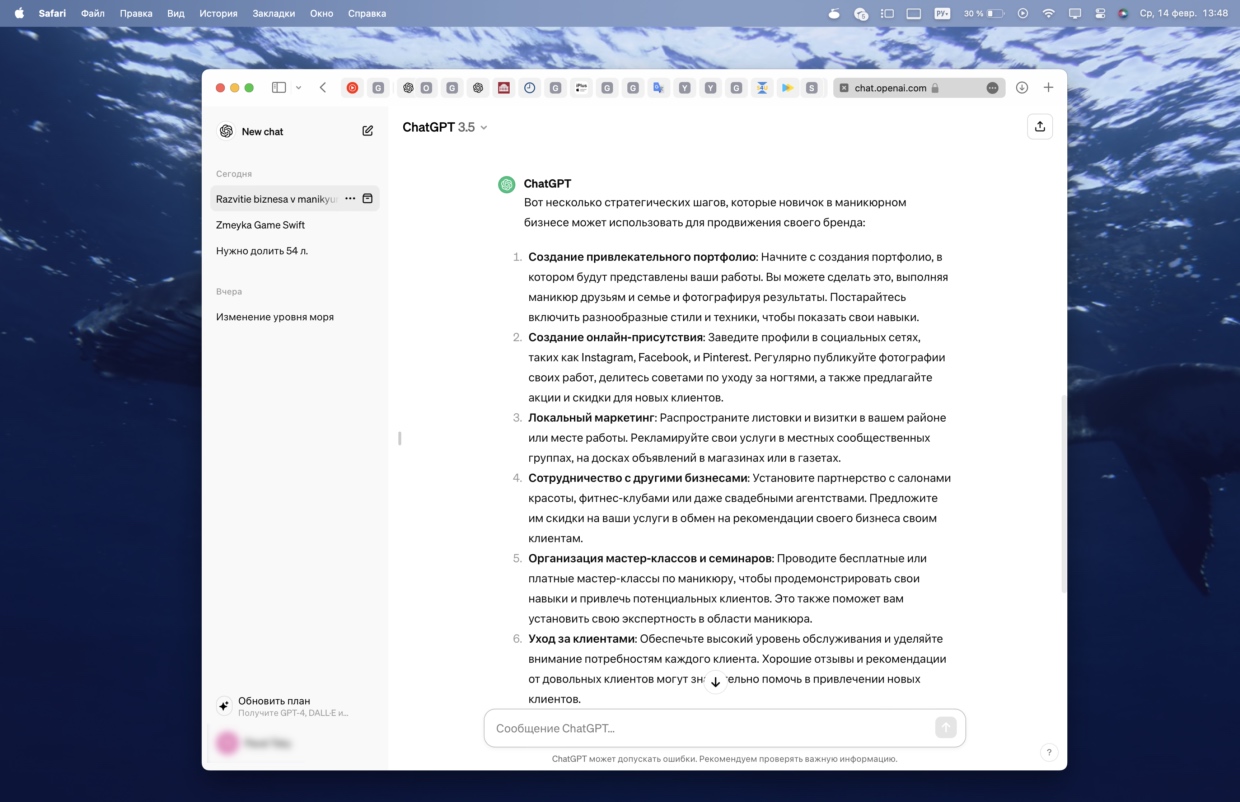Expand the sidebar tab groups chevron
The width and height of the screenshot is (1240, 802).
pos(298,88)
